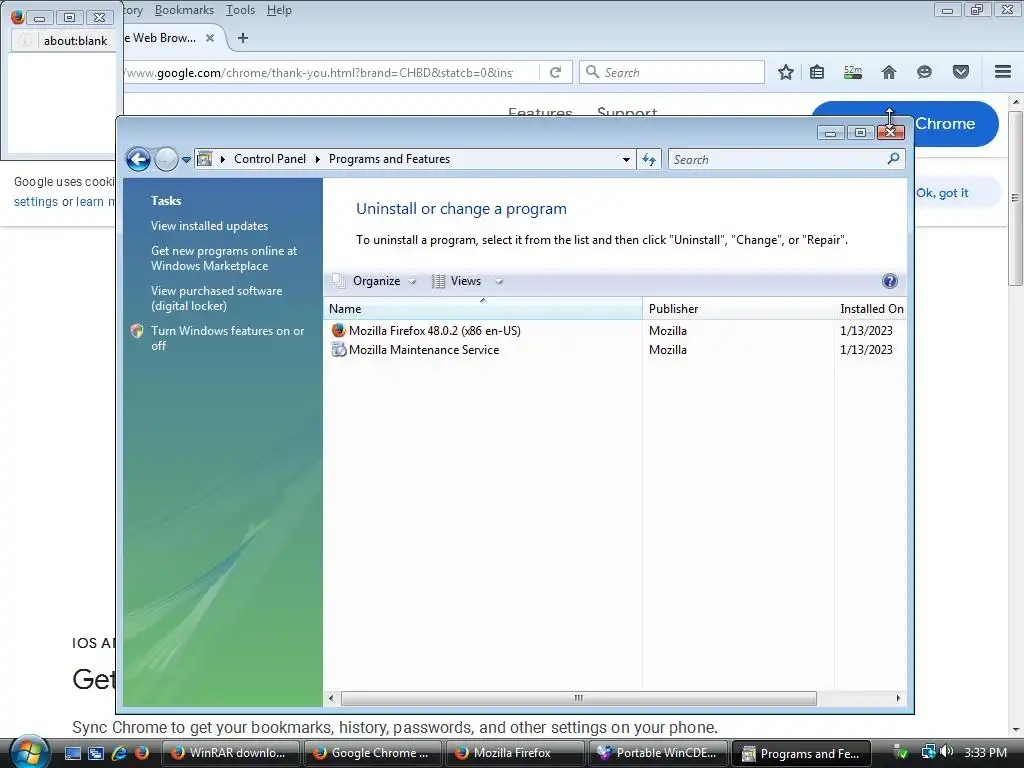Viewport: 1024px width, 768px height.
Task: Click Mozilla Maintenance Service list icon
Action: pos(338,350)
